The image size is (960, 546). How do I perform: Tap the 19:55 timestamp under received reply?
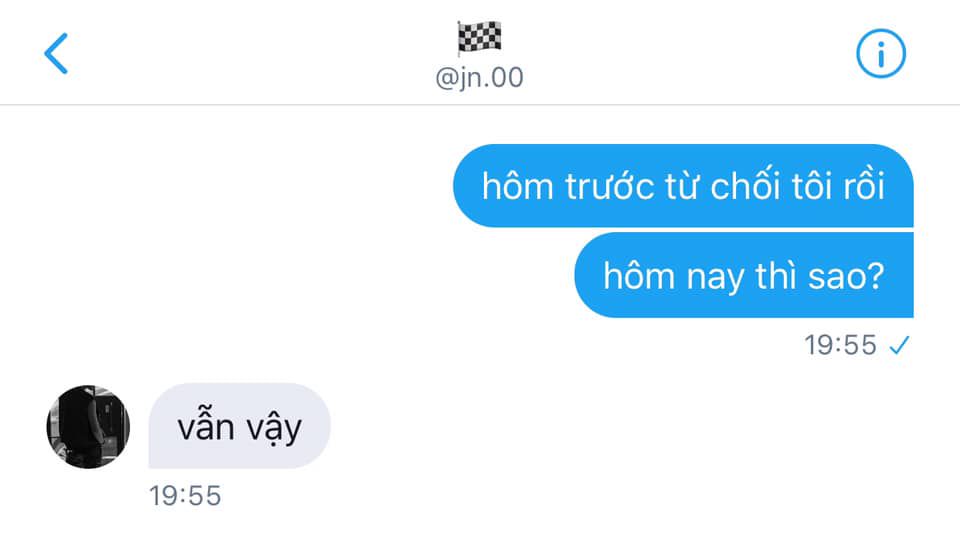[185, 496]
